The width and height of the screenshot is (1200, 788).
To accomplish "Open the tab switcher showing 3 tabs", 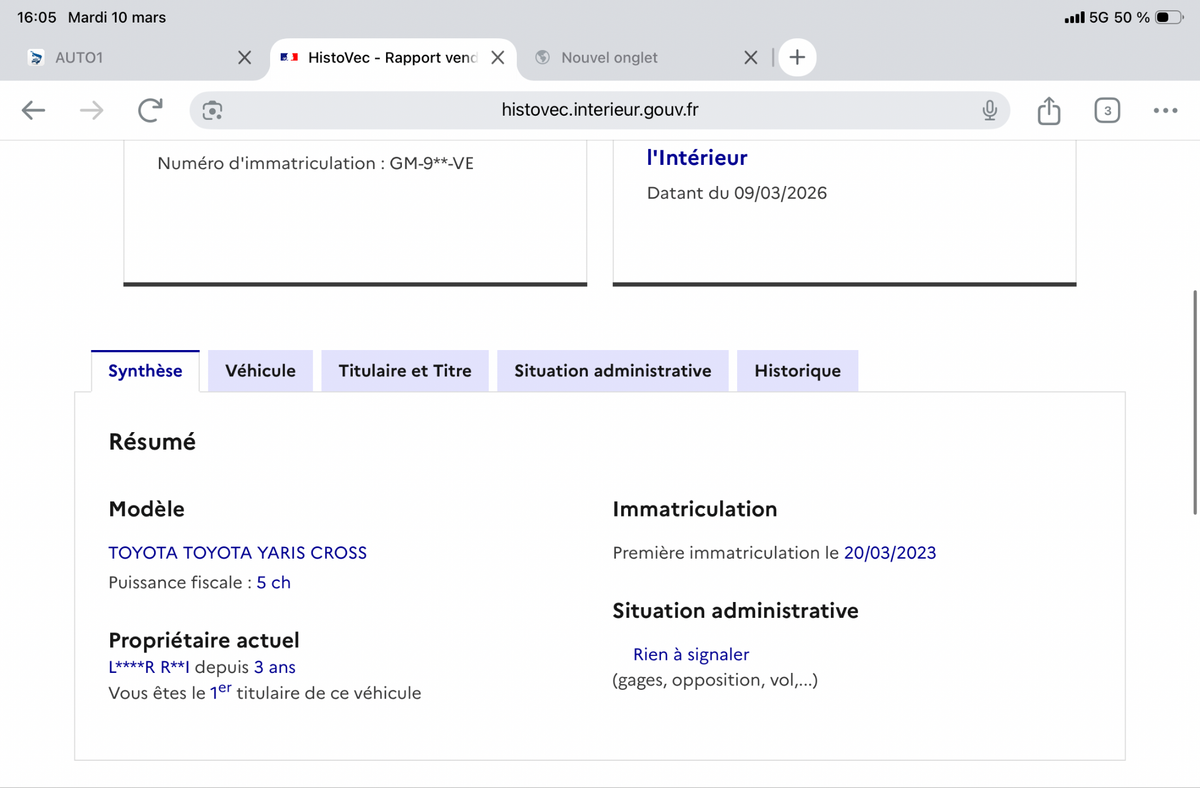I will click(x=1106, y=110).
